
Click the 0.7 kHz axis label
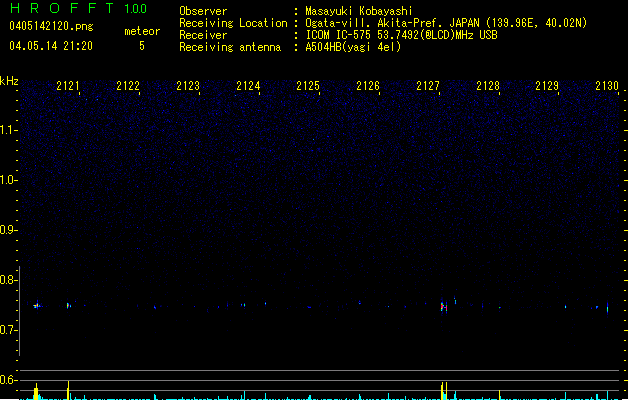tap(8, 330)
